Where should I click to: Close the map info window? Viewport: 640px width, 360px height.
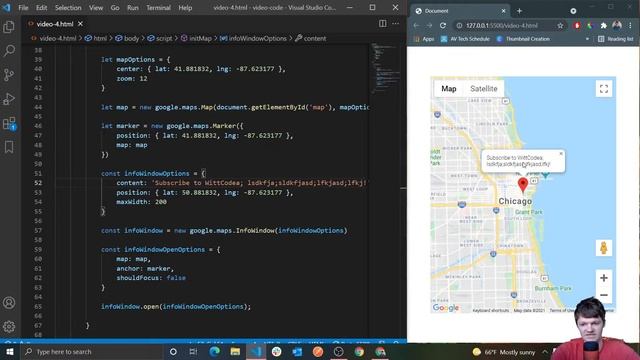[x=561, y=154]
